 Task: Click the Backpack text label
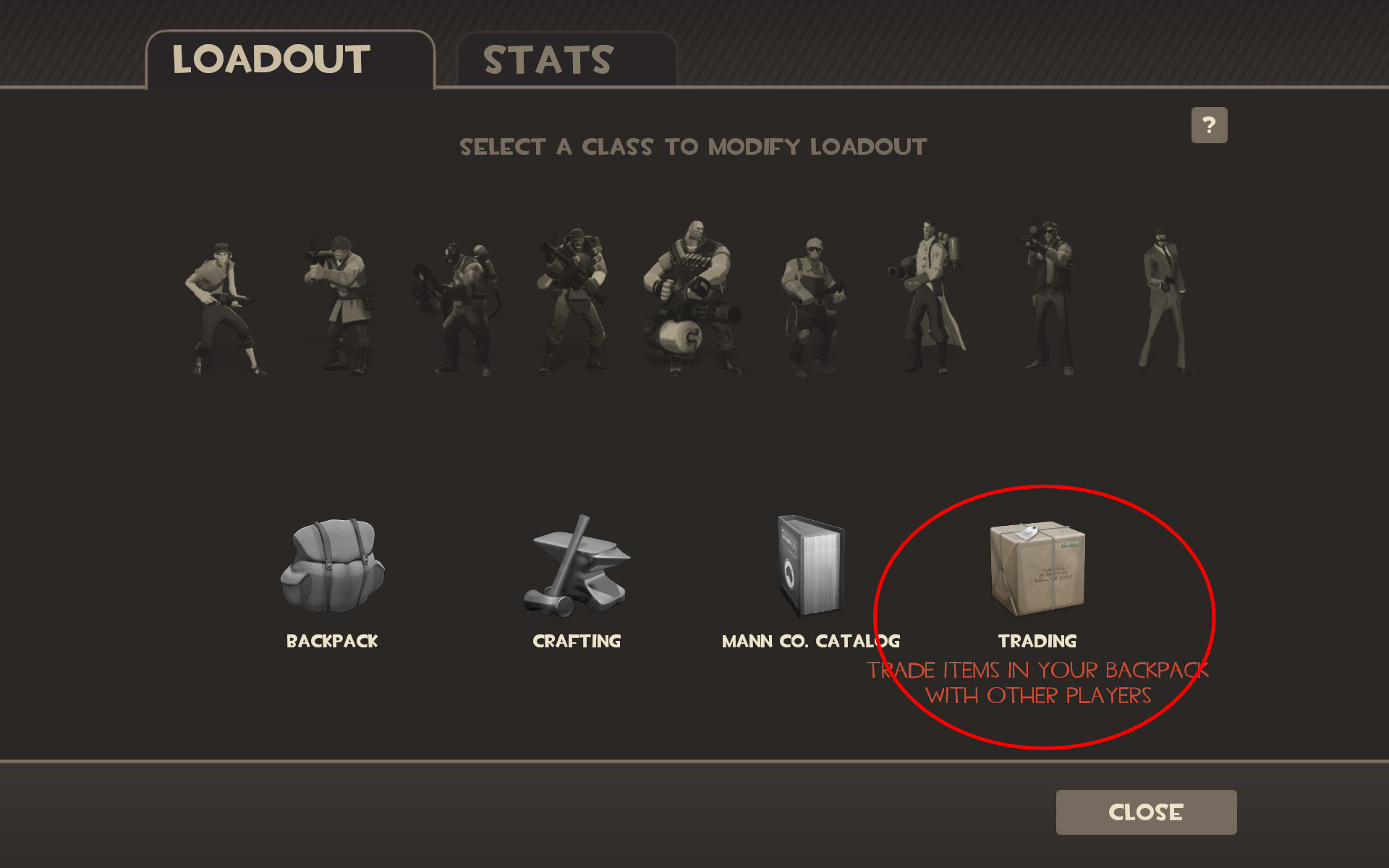click(332, 642)
